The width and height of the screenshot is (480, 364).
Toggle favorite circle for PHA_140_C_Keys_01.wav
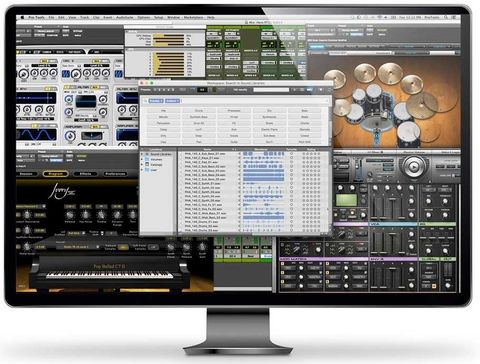(292, 158)
